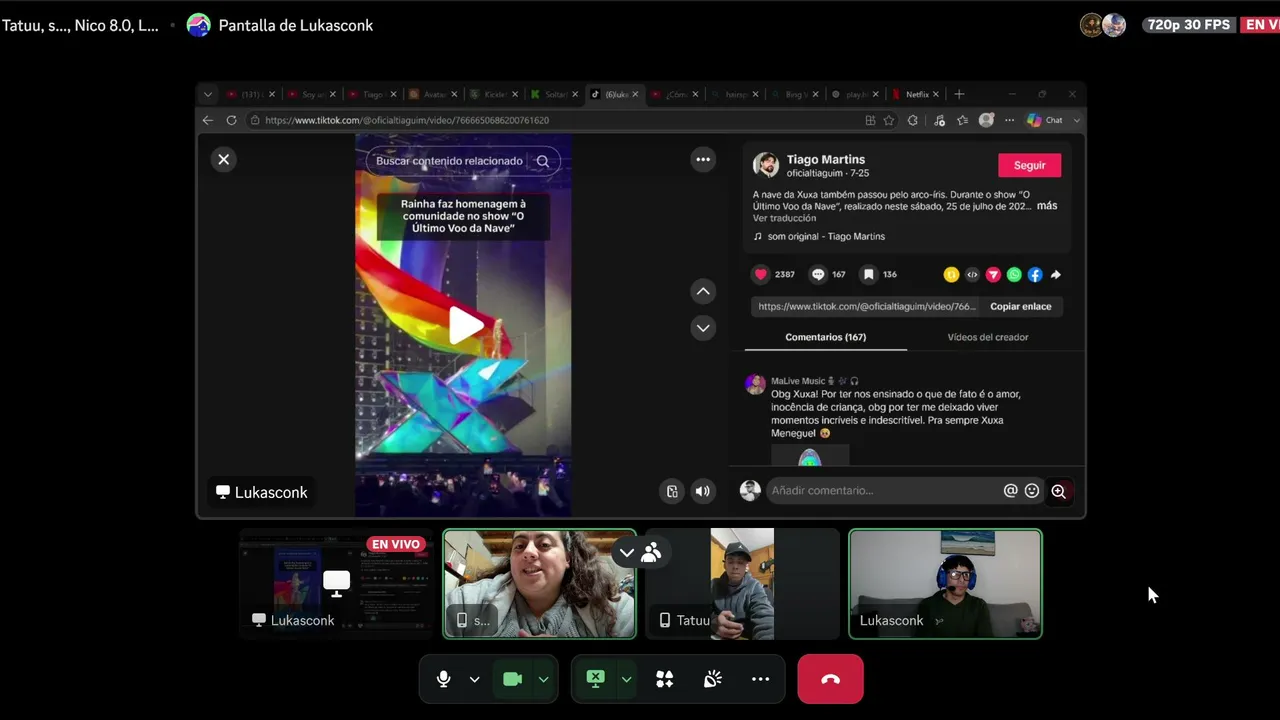This screenshot has height=720, width=1280.
Task: Click the embed code icon
Action: coord(972,274)
